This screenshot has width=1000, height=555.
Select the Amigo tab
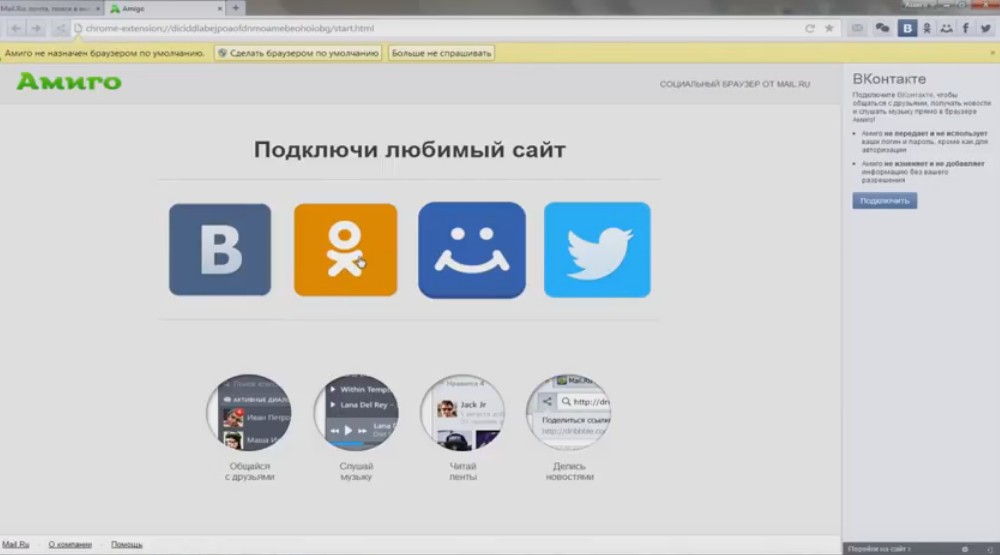click(165, 8)
